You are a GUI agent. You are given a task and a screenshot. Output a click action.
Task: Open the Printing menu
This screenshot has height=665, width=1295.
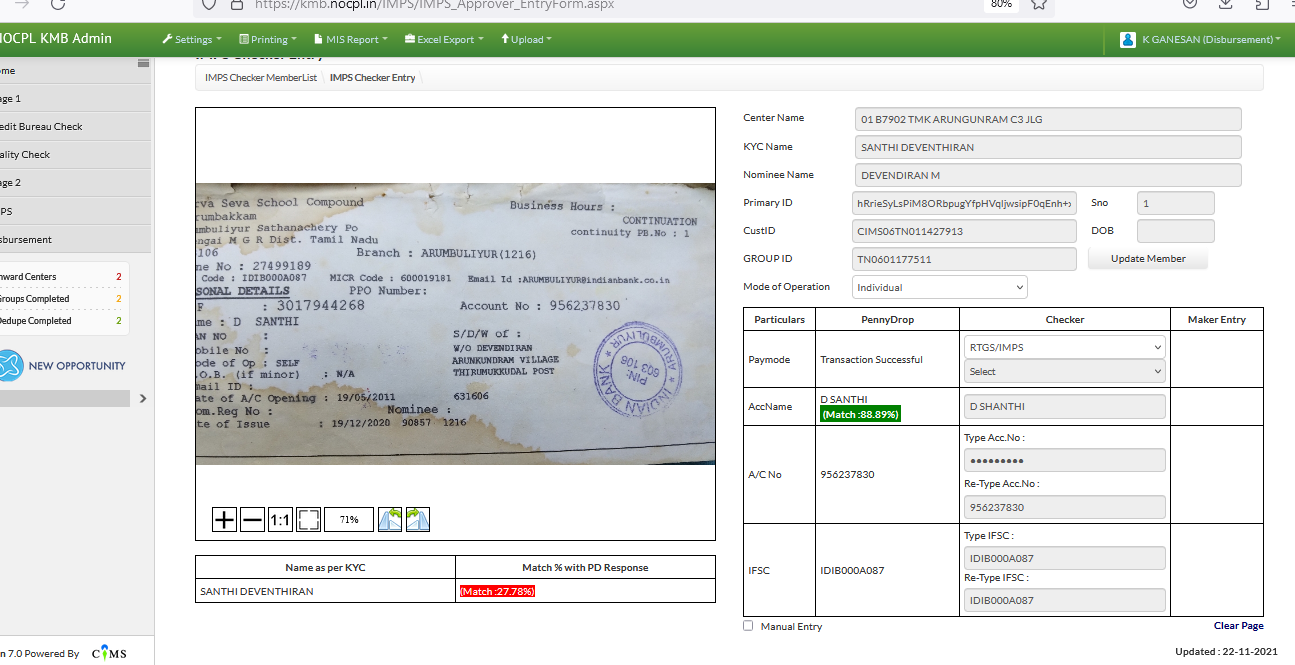[268, 40]
